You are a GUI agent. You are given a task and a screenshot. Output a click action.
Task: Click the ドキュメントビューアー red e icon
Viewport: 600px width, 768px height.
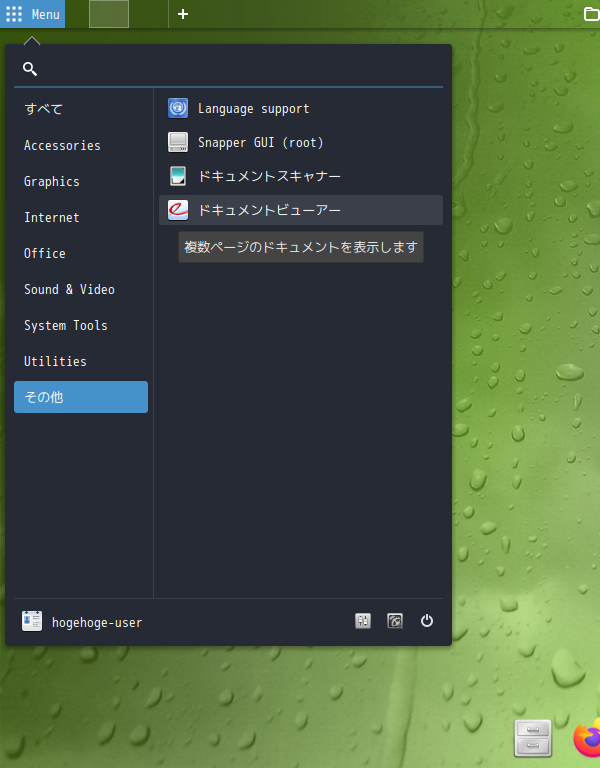tap(178, 210)
